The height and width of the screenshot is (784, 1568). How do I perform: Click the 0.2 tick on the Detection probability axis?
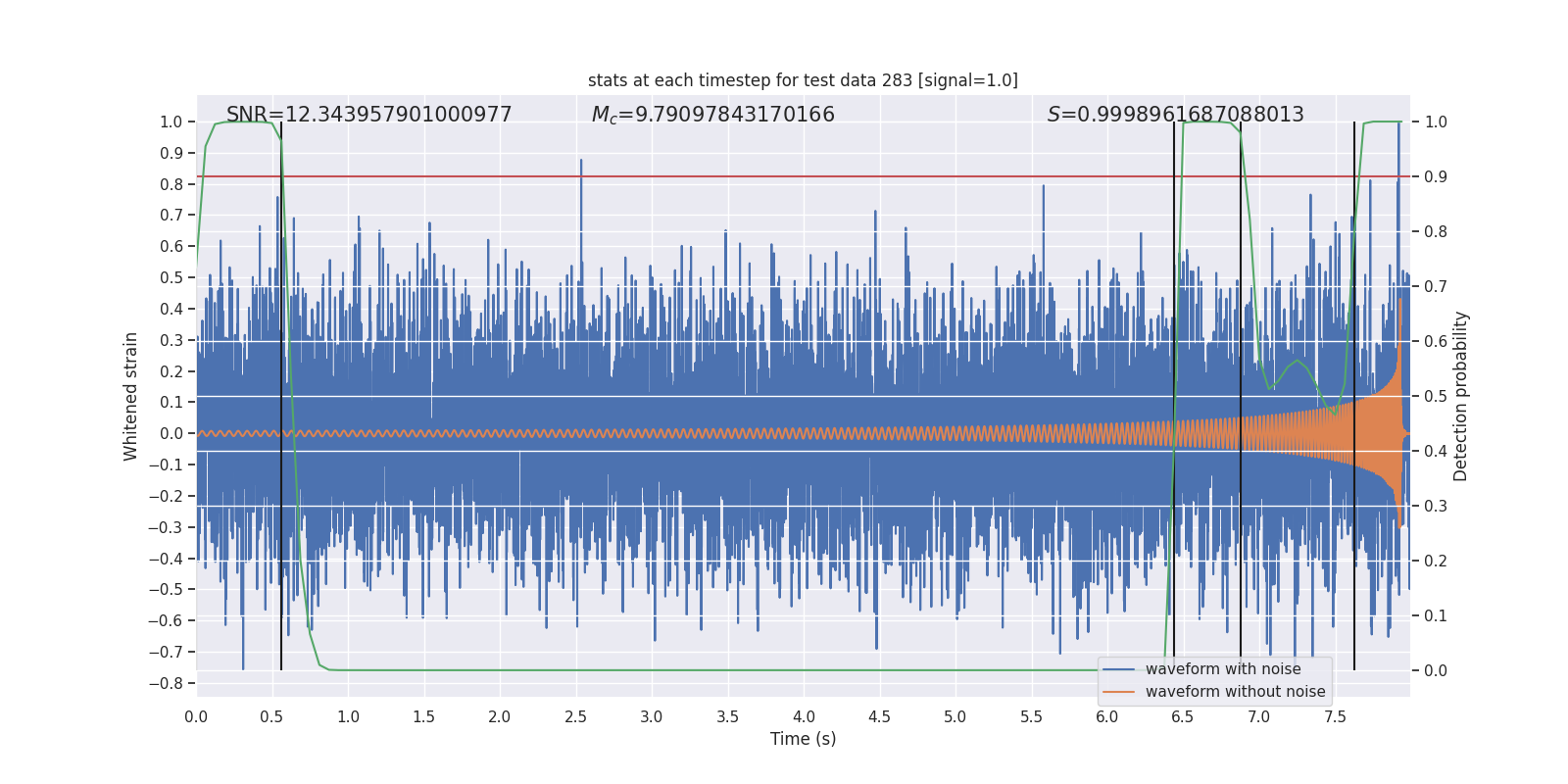tap(1436, 561)
